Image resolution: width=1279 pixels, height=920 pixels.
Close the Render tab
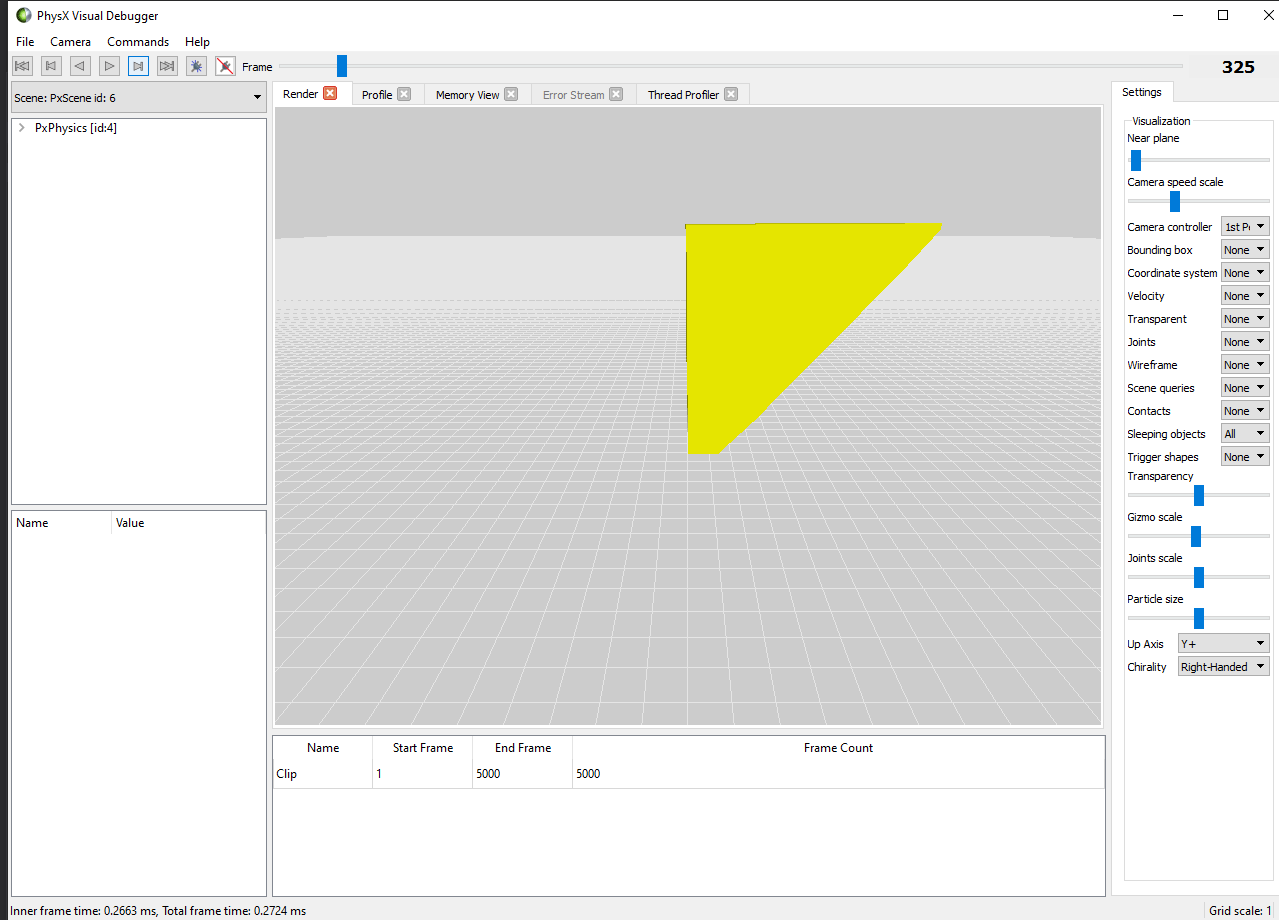(x=330, y=93)
